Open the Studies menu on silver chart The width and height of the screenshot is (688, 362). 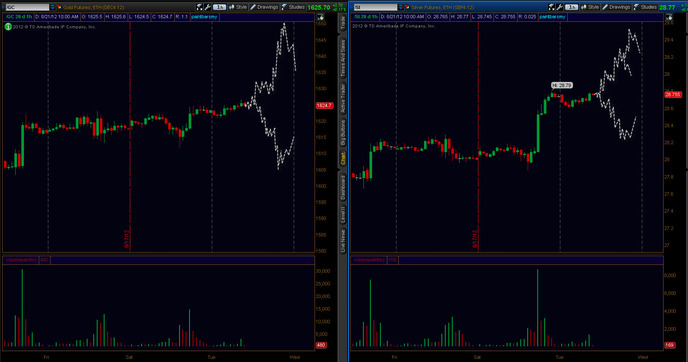coord(645,7)
